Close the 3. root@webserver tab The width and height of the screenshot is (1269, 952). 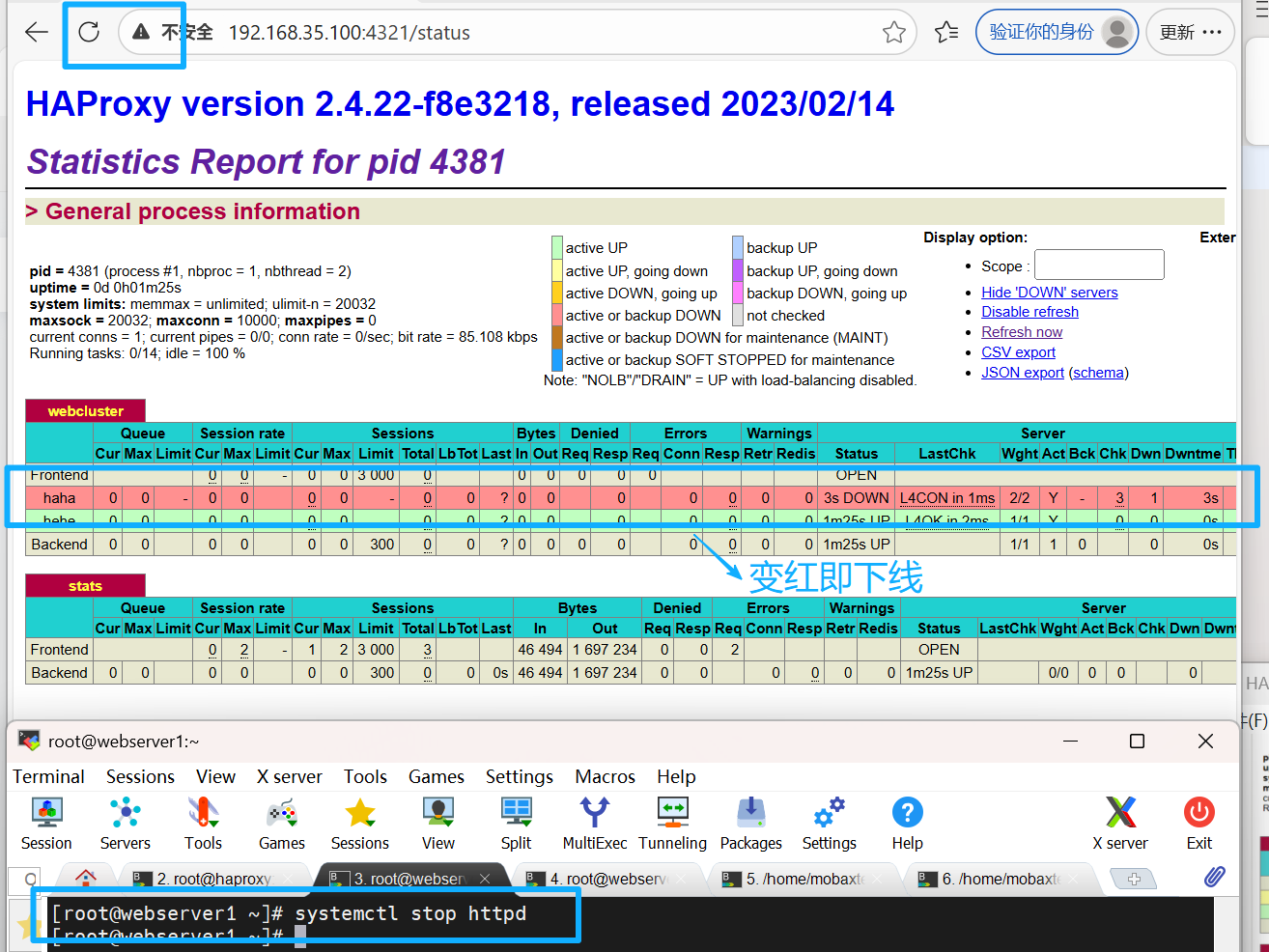[x=485, y=879]
